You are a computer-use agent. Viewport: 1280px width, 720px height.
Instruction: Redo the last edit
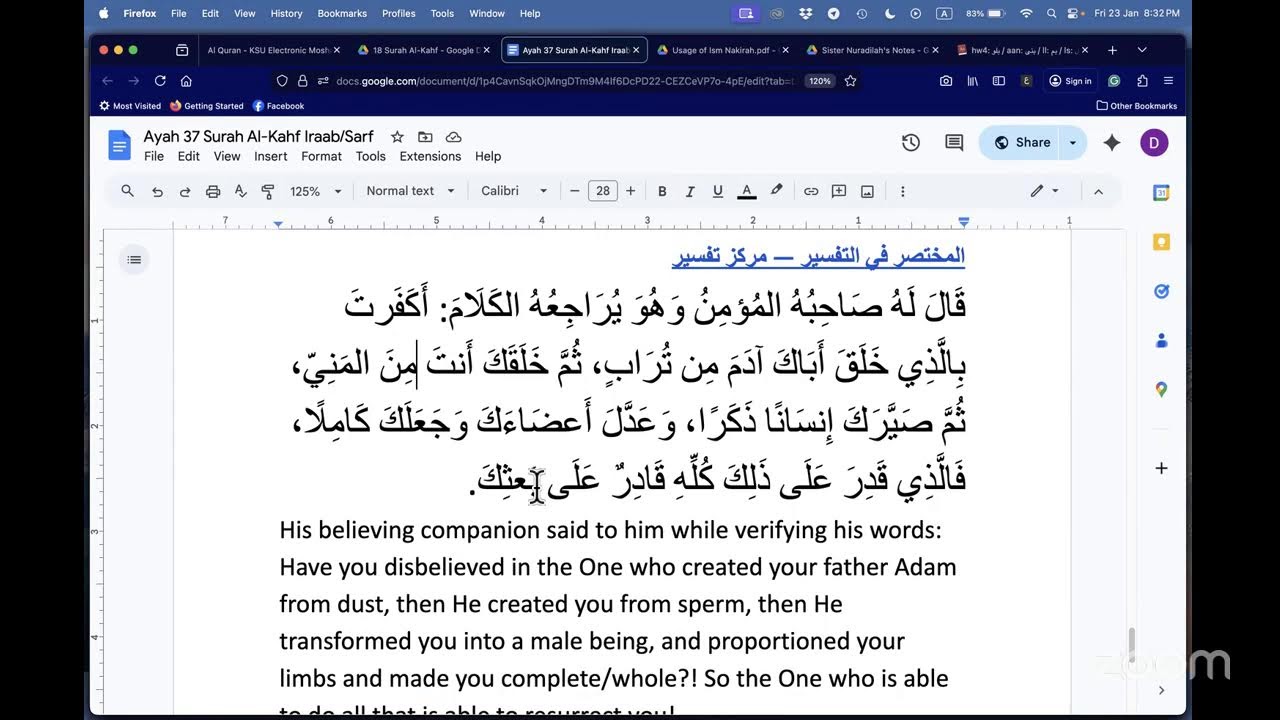coord(185,191)
